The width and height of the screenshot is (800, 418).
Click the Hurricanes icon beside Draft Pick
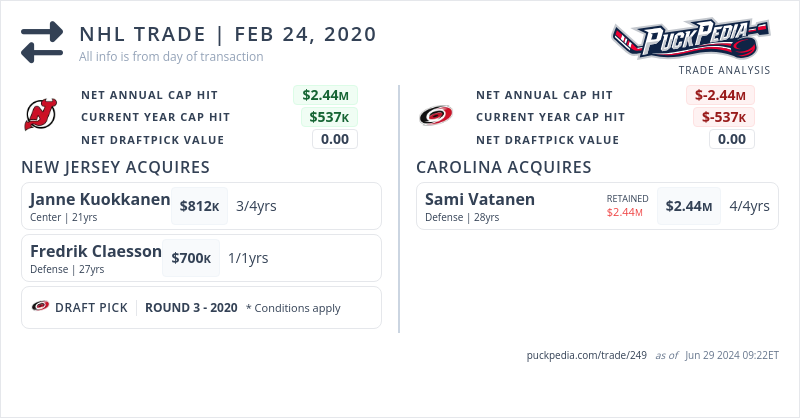pyautogui.click(x=41, y=307)
